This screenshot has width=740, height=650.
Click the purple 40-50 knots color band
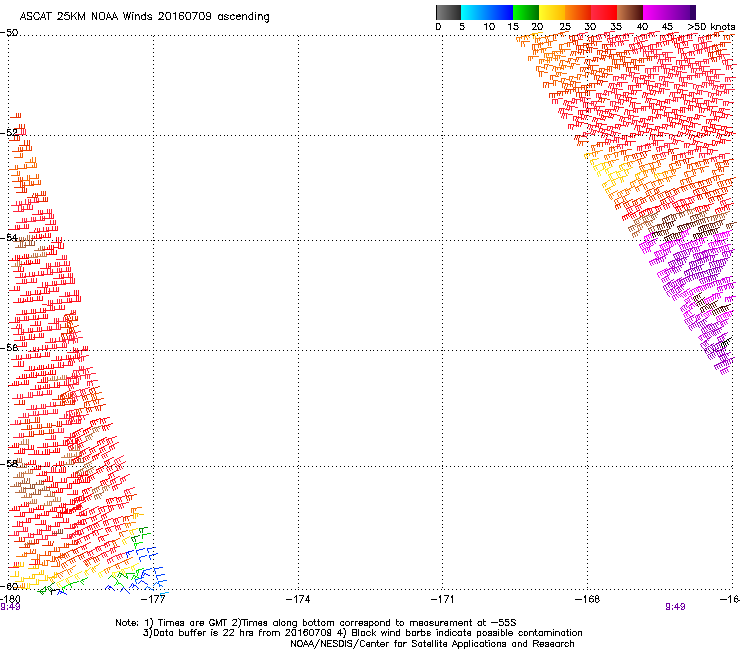pyautogui.click(x=669, y=12)
